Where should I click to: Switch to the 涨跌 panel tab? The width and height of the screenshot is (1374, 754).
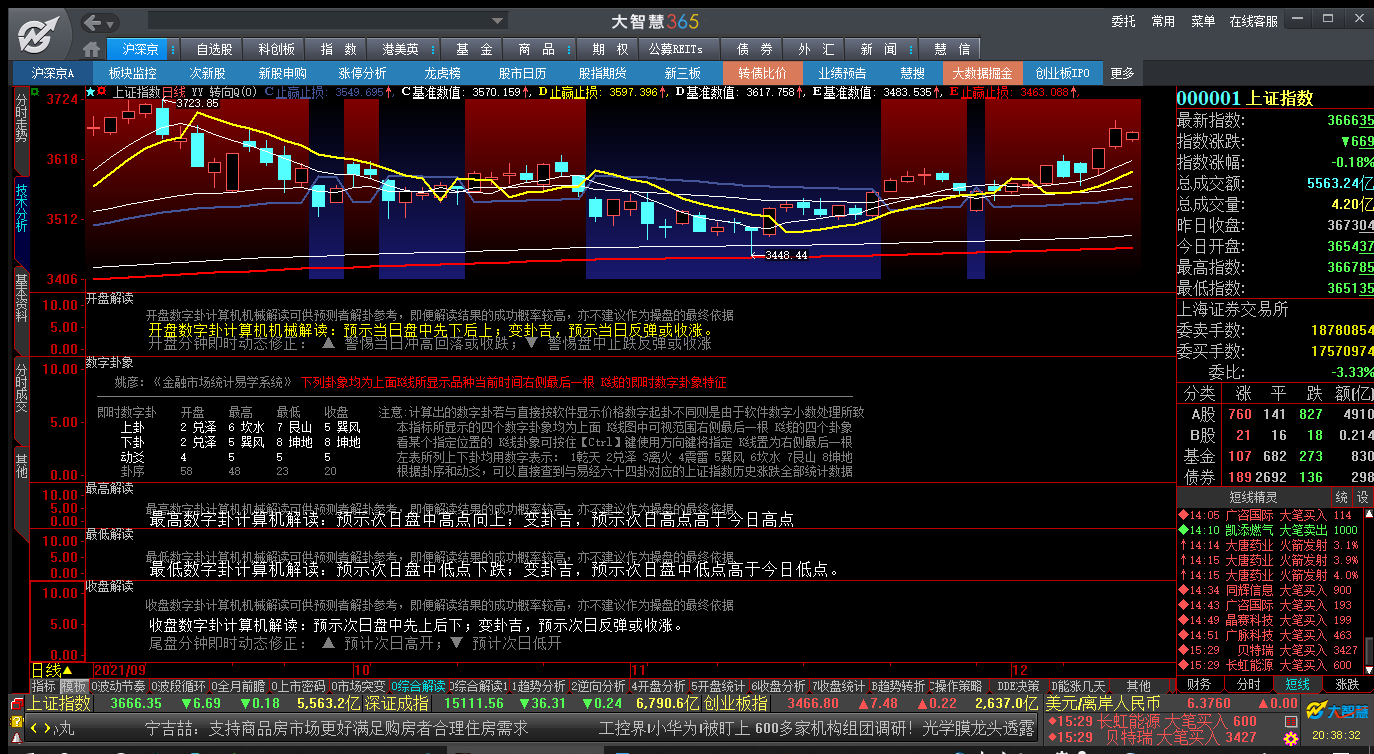point(1348,684)
